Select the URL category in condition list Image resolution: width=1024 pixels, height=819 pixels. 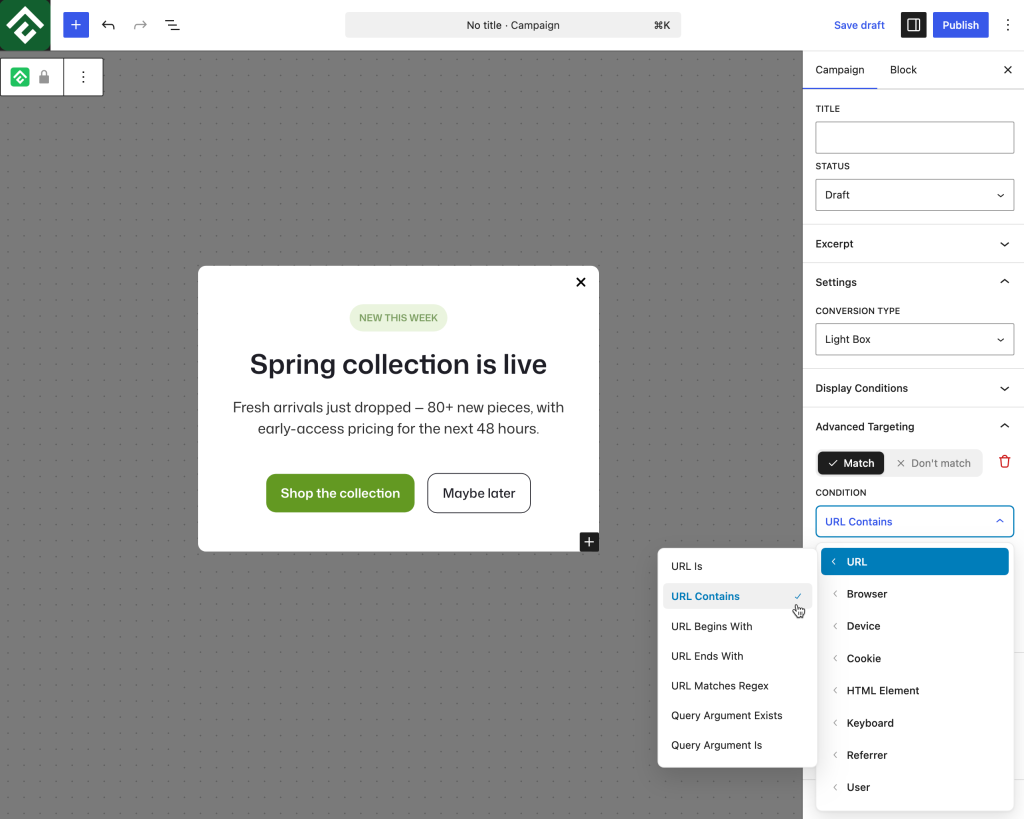(x=914, y=562)
